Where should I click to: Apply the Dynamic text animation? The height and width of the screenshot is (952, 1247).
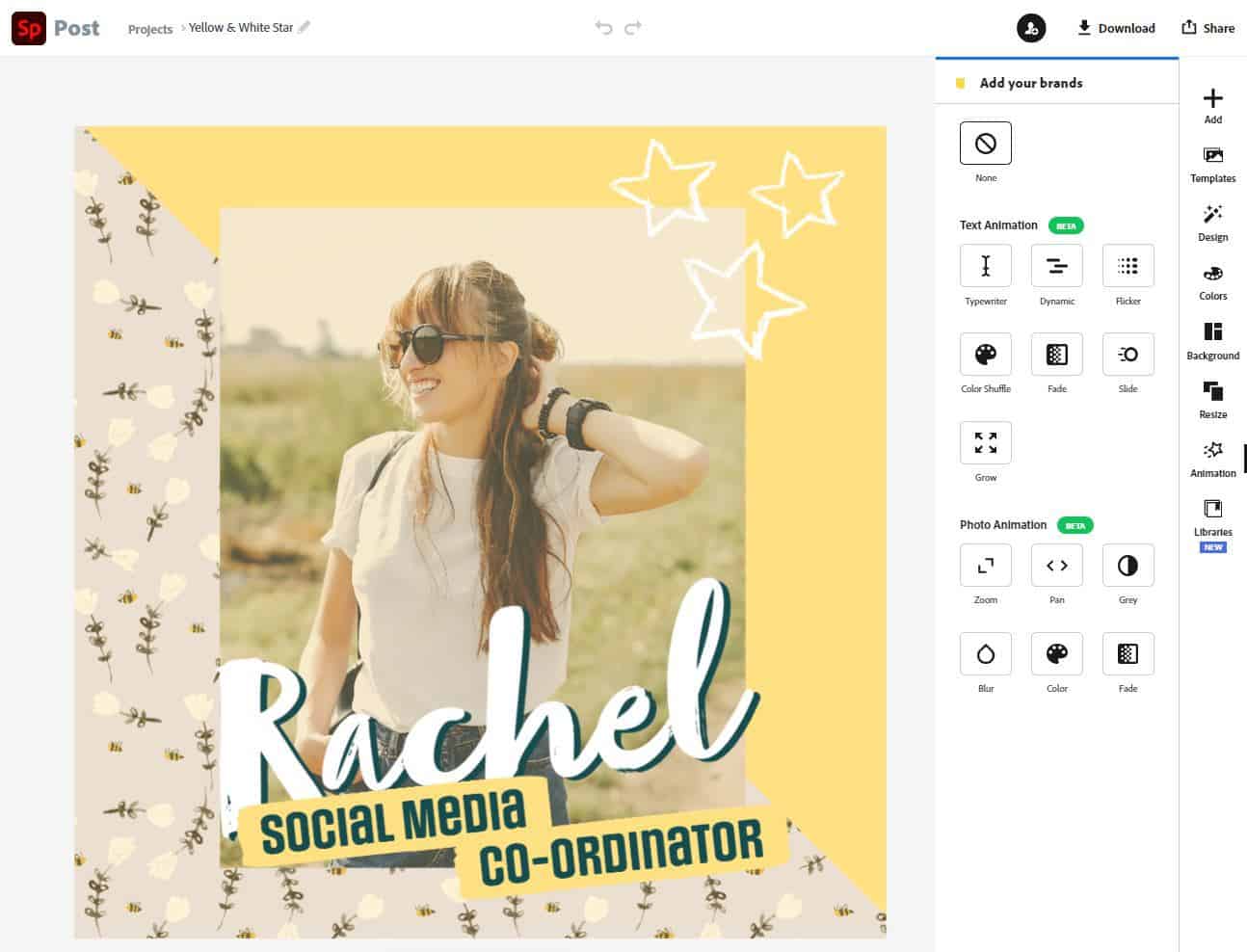click(1056, 266)
